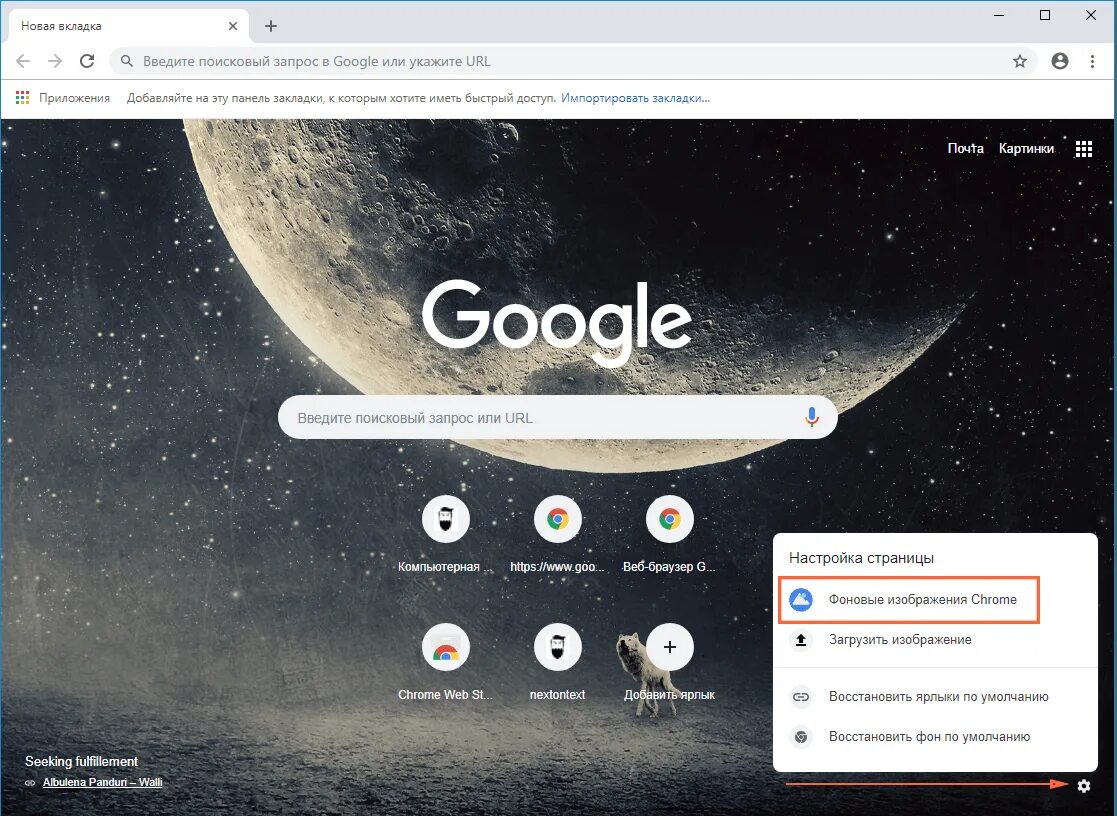Click the page customization gear icon

point(1084,785)
